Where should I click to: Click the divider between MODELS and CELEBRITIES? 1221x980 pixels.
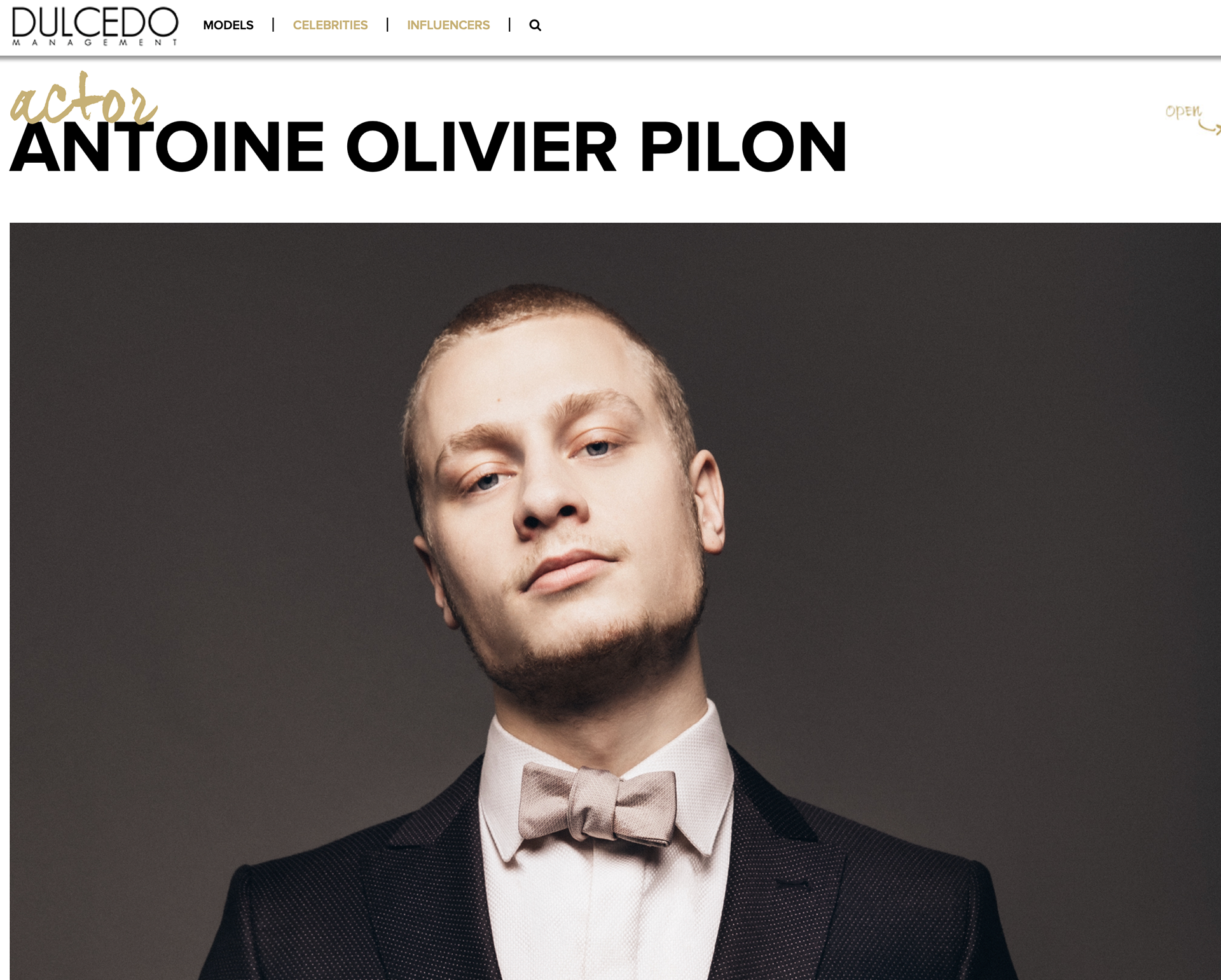(273, 25)
